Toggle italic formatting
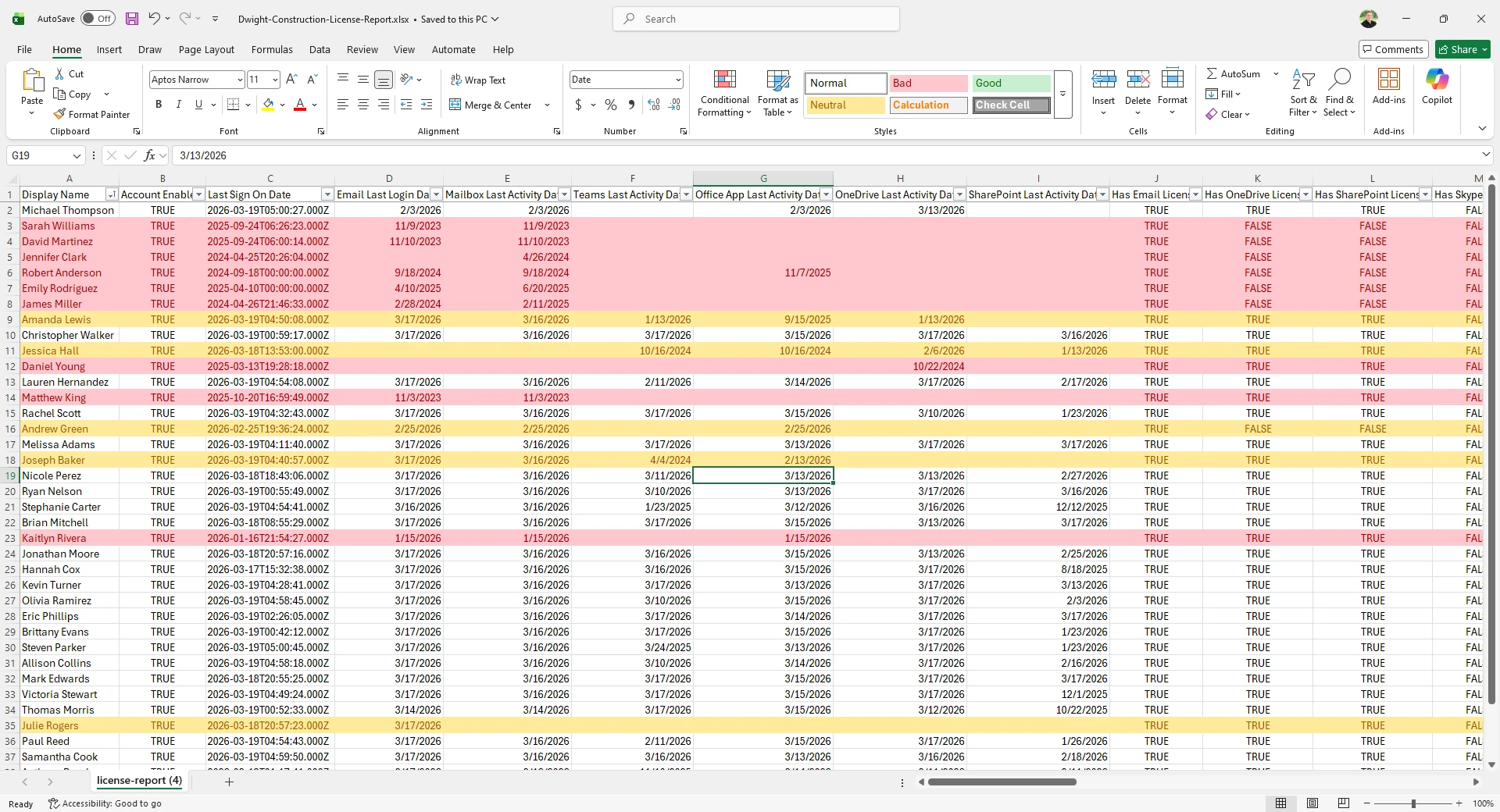Screen dimensions: 1500x812 tap(178, 104)
